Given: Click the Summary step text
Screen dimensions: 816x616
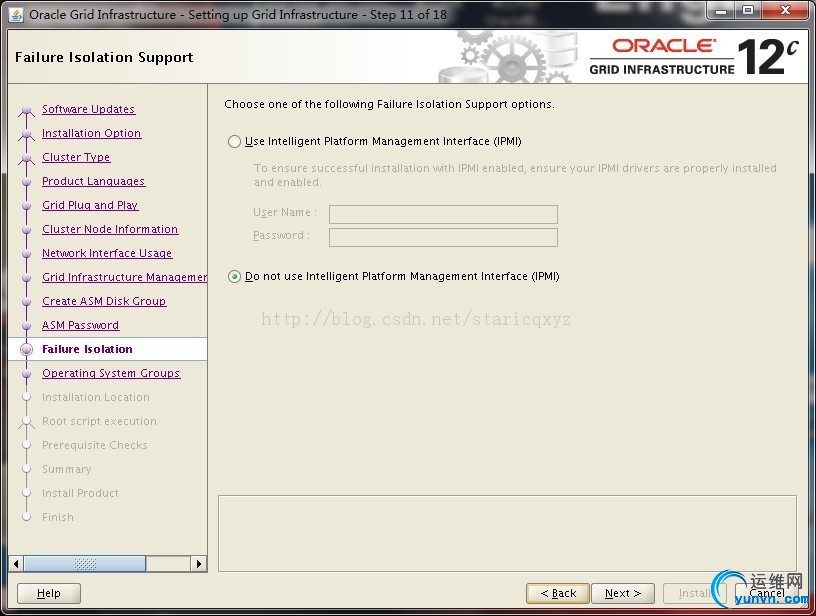Looking at the screenshot, I should (x=67, y=469).
